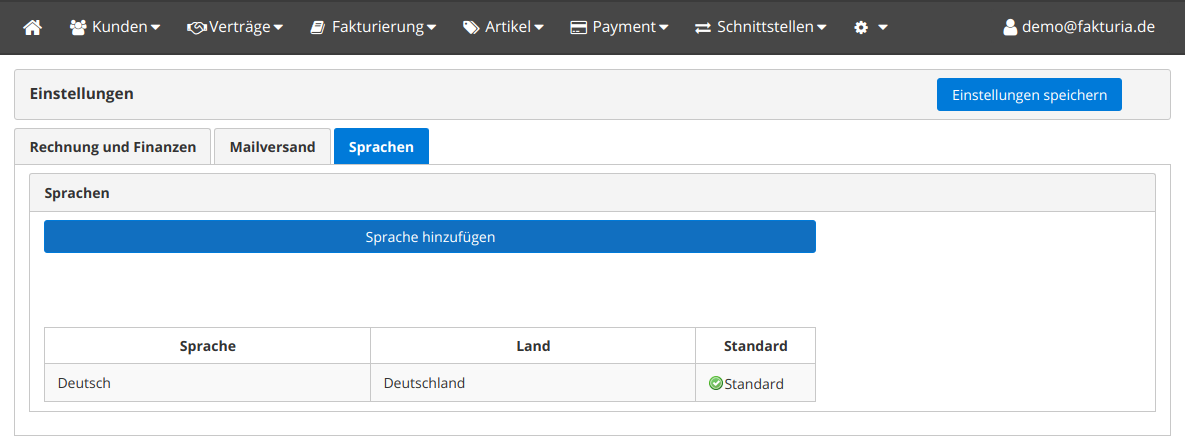
Task: Click the Verträge handshake icon
Action: 196,28
